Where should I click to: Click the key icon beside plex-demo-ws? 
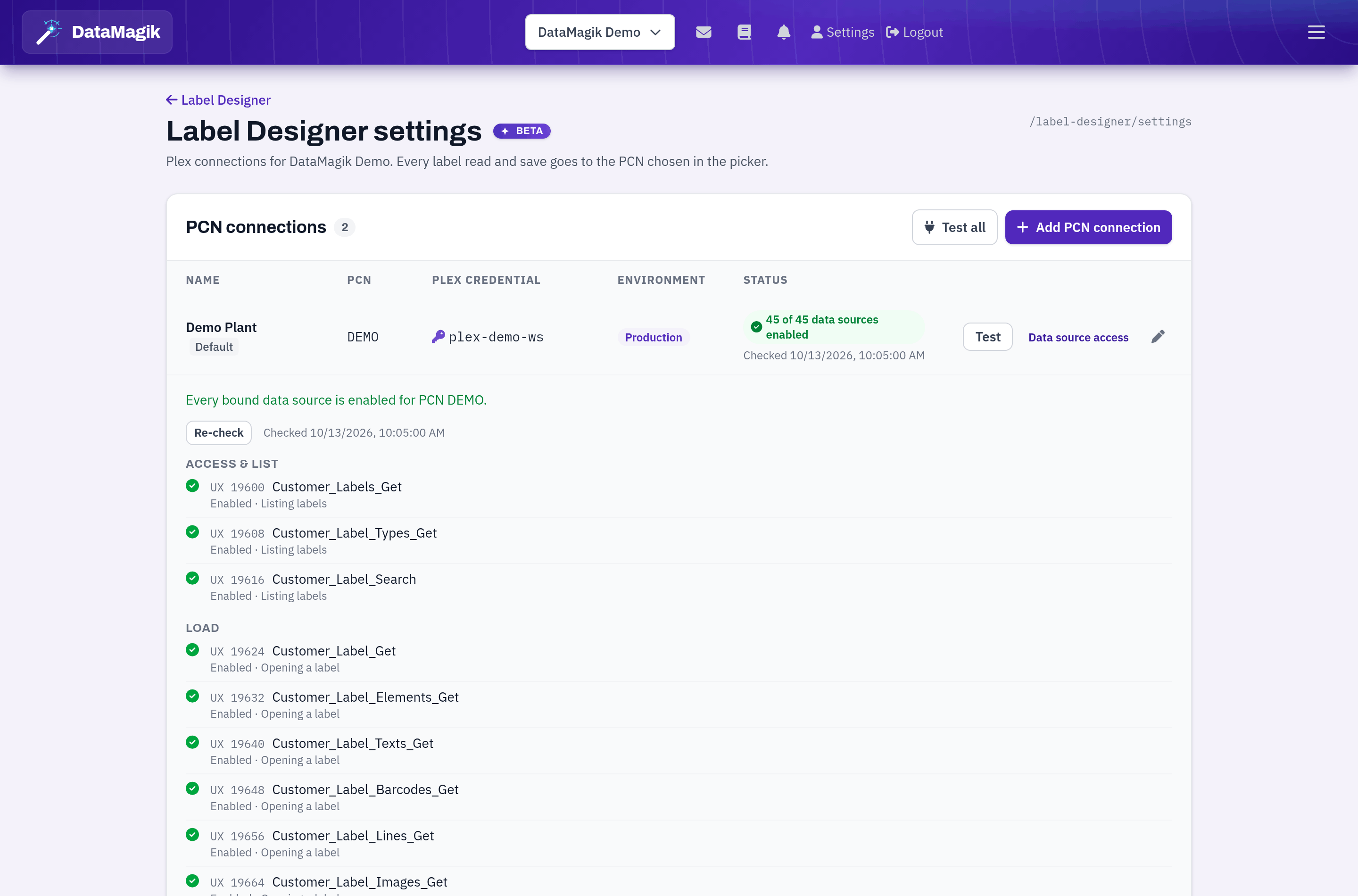(x=438, y=337)
